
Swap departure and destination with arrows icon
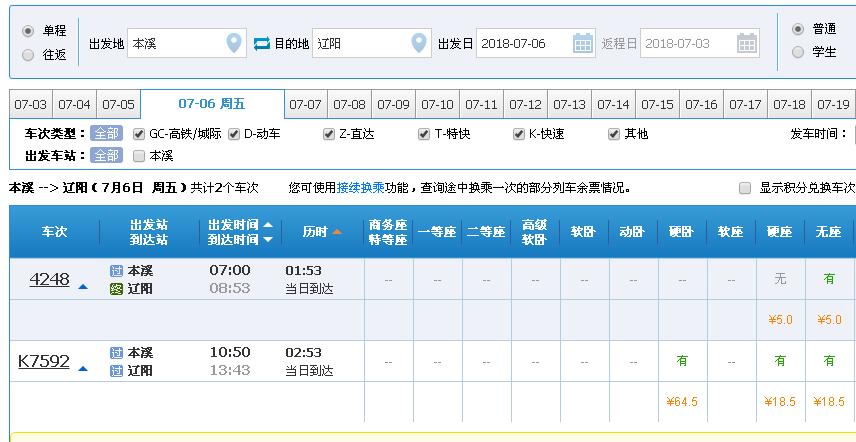(262, 43)
